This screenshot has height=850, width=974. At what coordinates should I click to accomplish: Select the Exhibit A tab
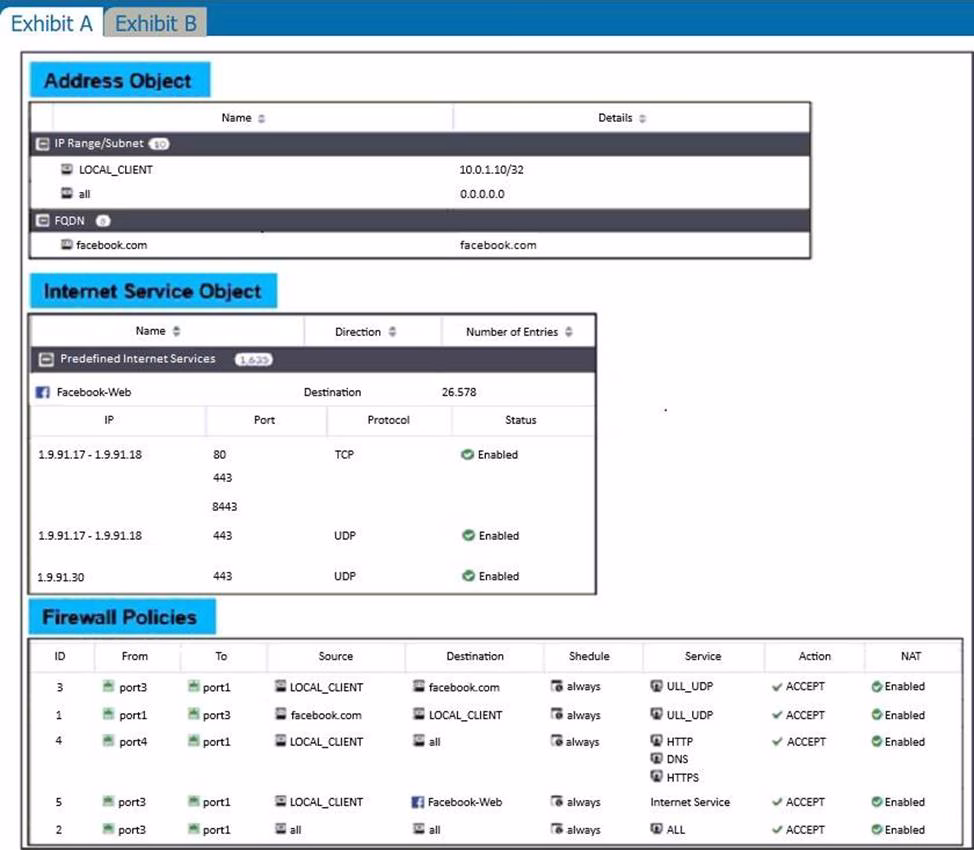coord(51,22)
